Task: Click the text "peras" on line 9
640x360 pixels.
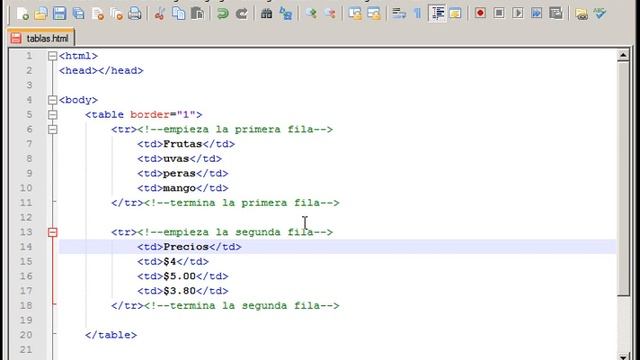Action: pyautogui.click(x=179, y=173)
